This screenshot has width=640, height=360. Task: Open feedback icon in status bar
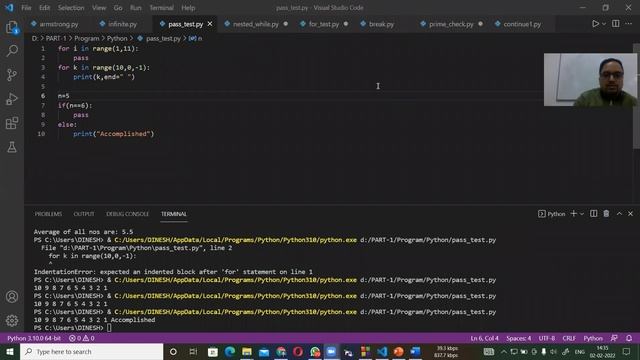pyautogui.click(x=614, y=338)
